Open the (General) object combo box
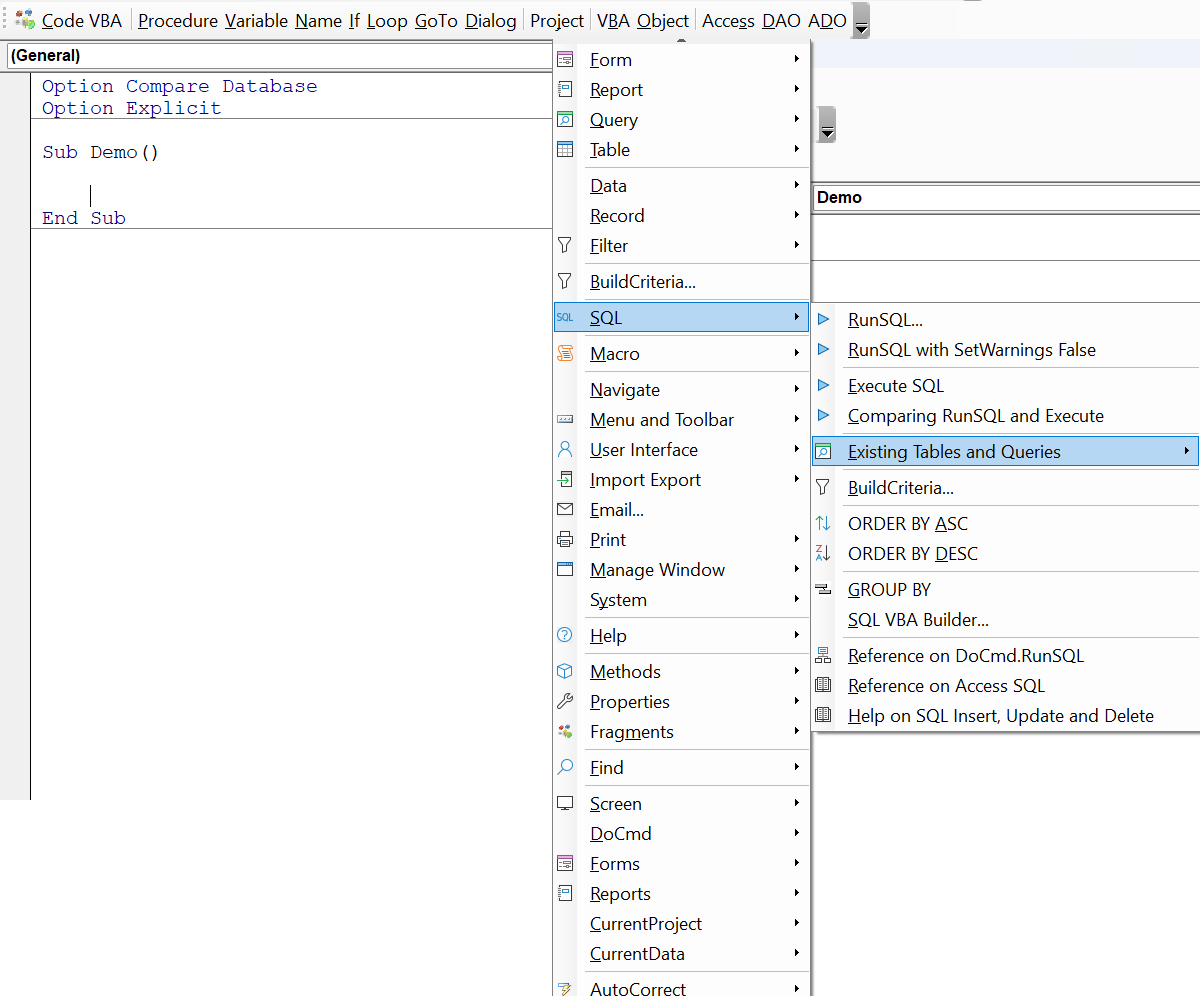 tap(278, 56)
